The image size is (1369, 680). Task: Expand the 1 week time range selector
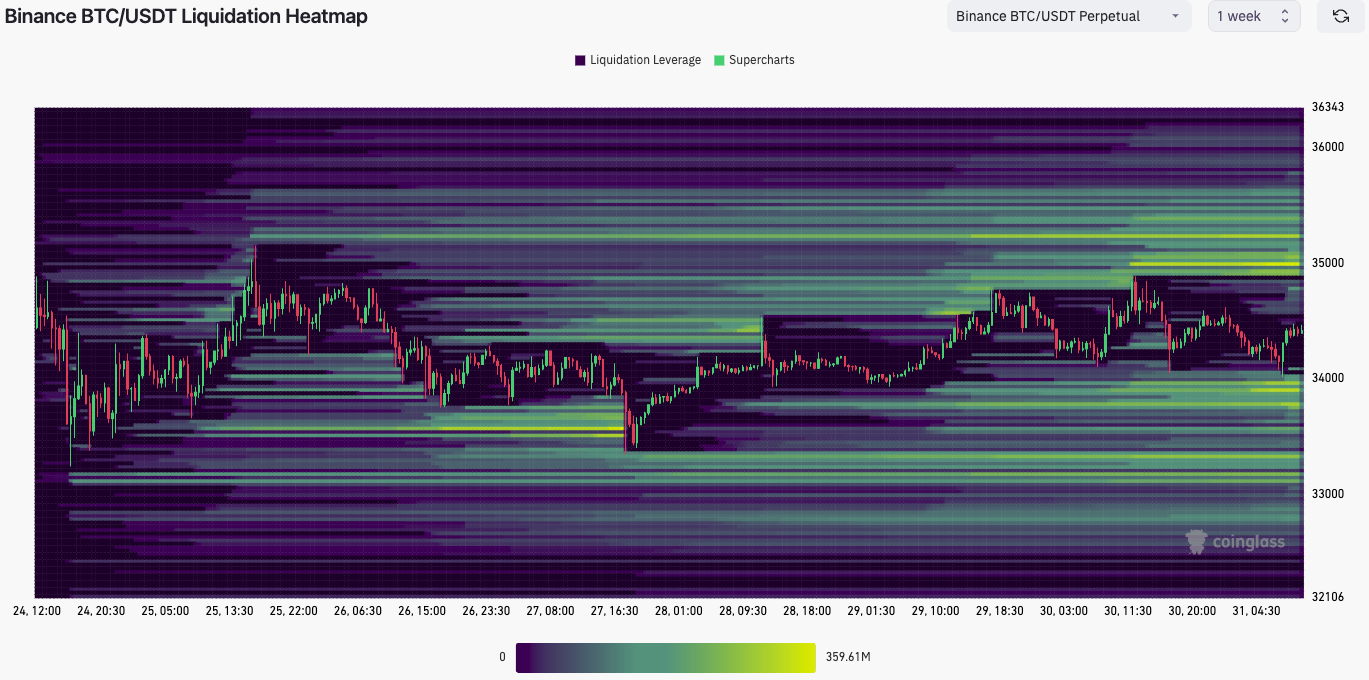(1253, 16)
